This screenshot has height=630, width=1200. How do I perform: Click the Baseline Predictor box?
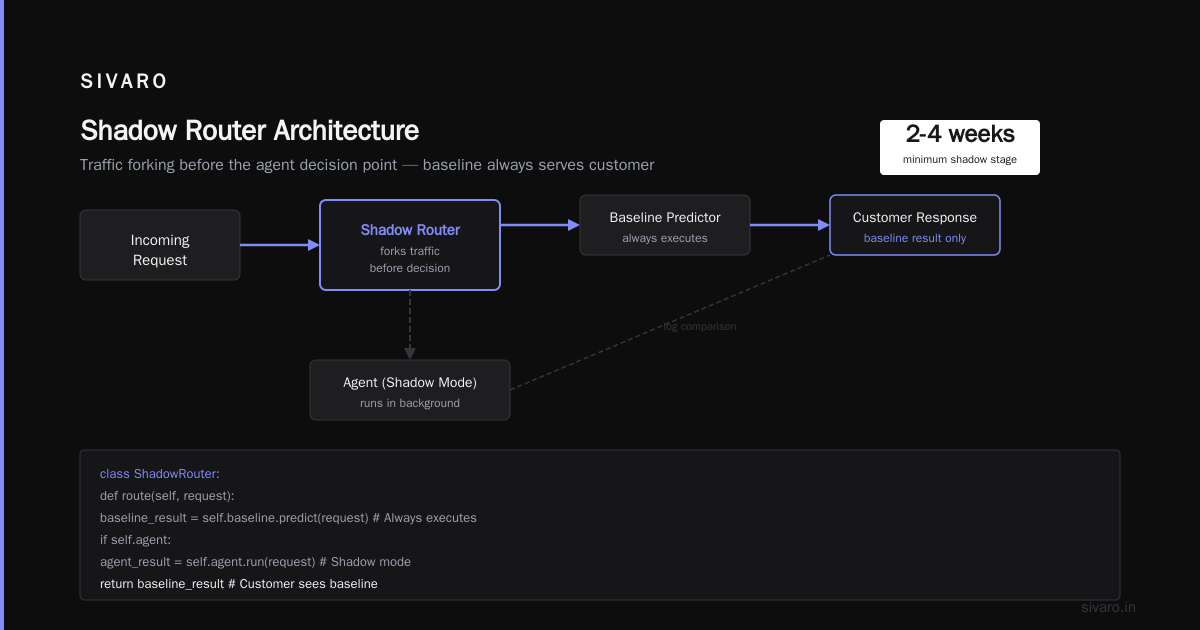pos(665,225)
